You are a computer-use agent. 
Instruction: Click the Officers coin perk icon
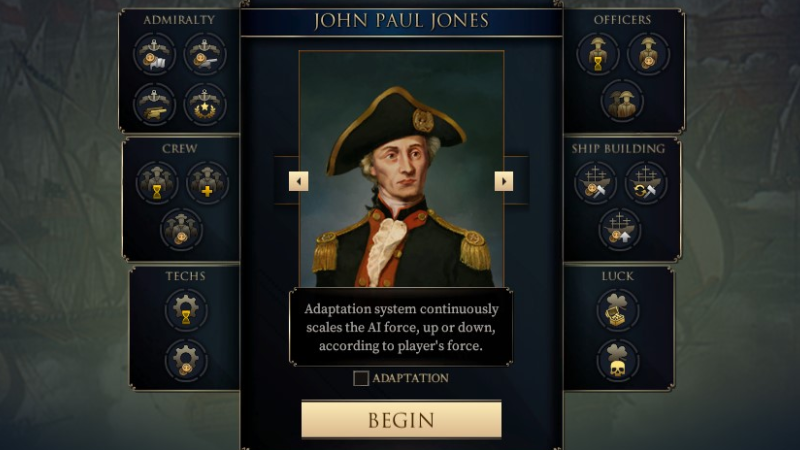pyautogui.click(x=647, y=54)
